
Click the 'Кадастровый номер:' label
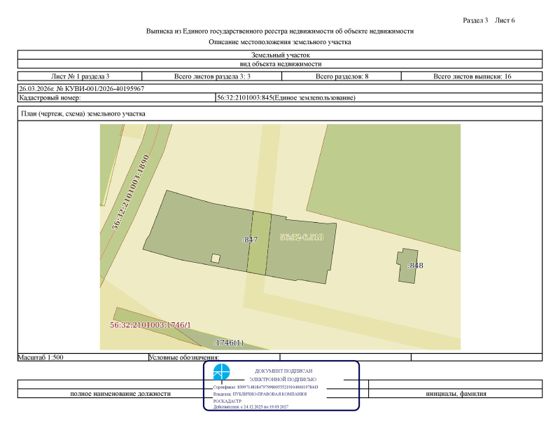point(50,98)
